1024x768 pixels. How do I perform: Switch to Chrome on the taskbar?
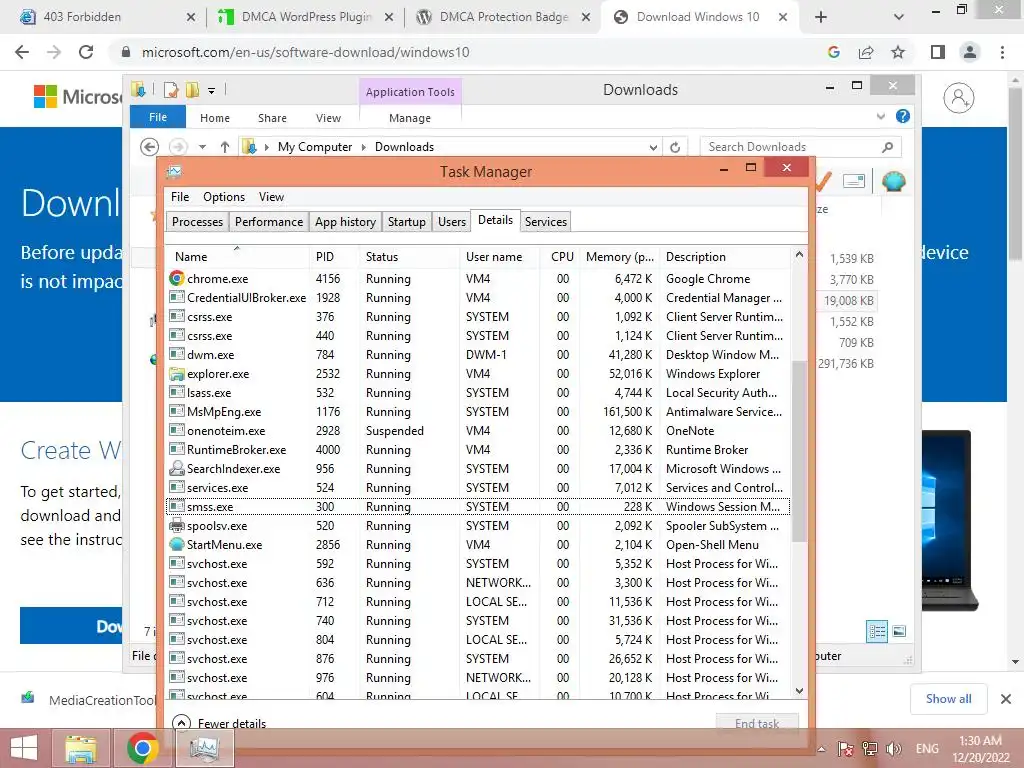tap(142, 748)
